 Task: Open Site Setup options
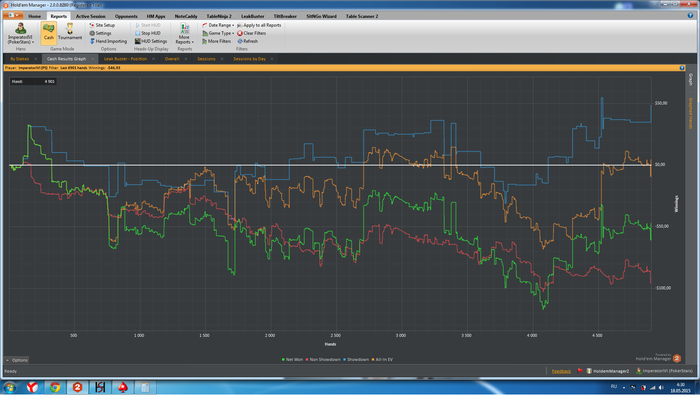(x=102, y=25)
